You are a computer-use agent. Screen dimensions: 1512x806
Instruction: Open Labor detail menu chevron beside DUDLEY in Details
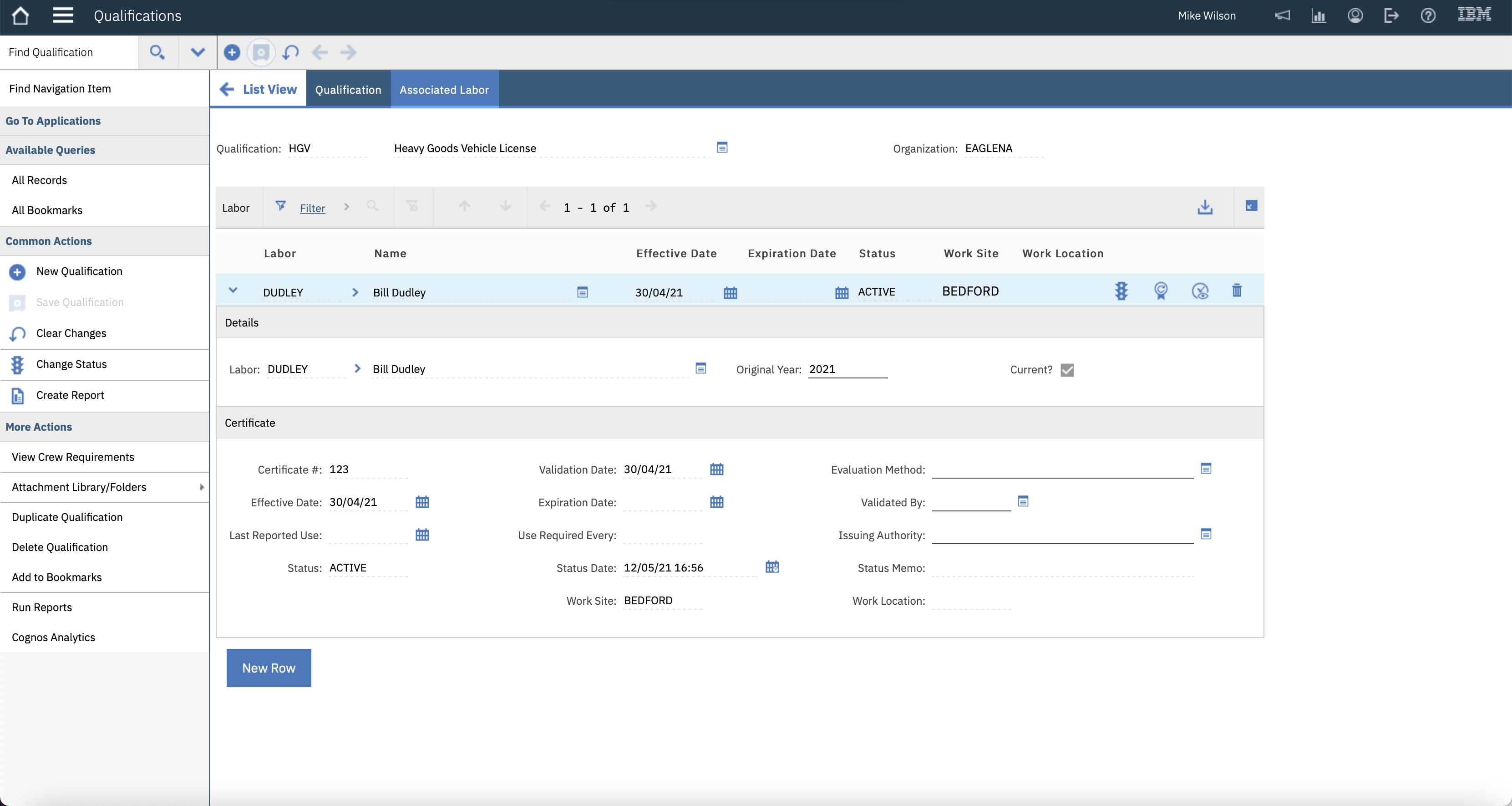(357, 369)
